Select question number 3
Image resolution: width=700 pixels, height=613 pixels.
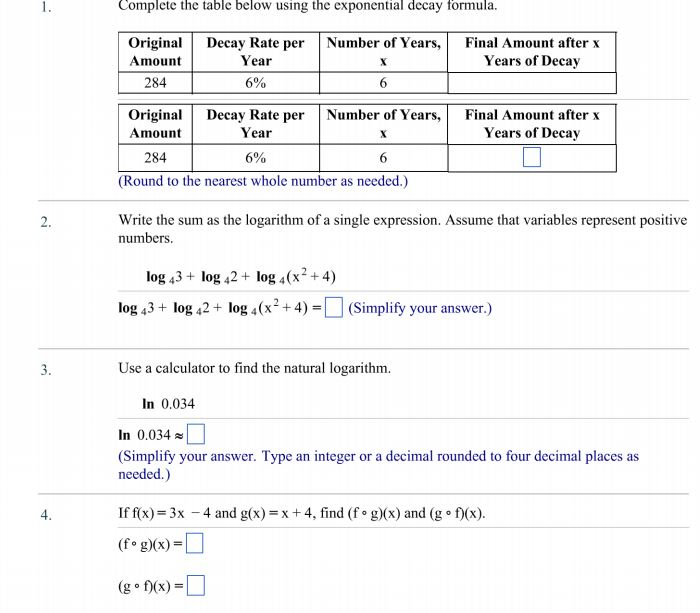[x=46, y=369]
